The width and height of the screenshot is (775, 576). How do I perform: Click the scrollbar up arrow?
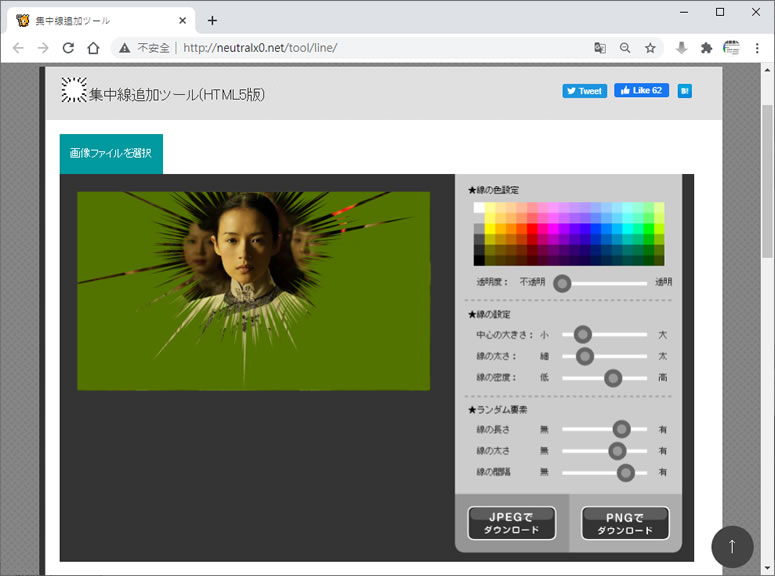click(767, 70)
